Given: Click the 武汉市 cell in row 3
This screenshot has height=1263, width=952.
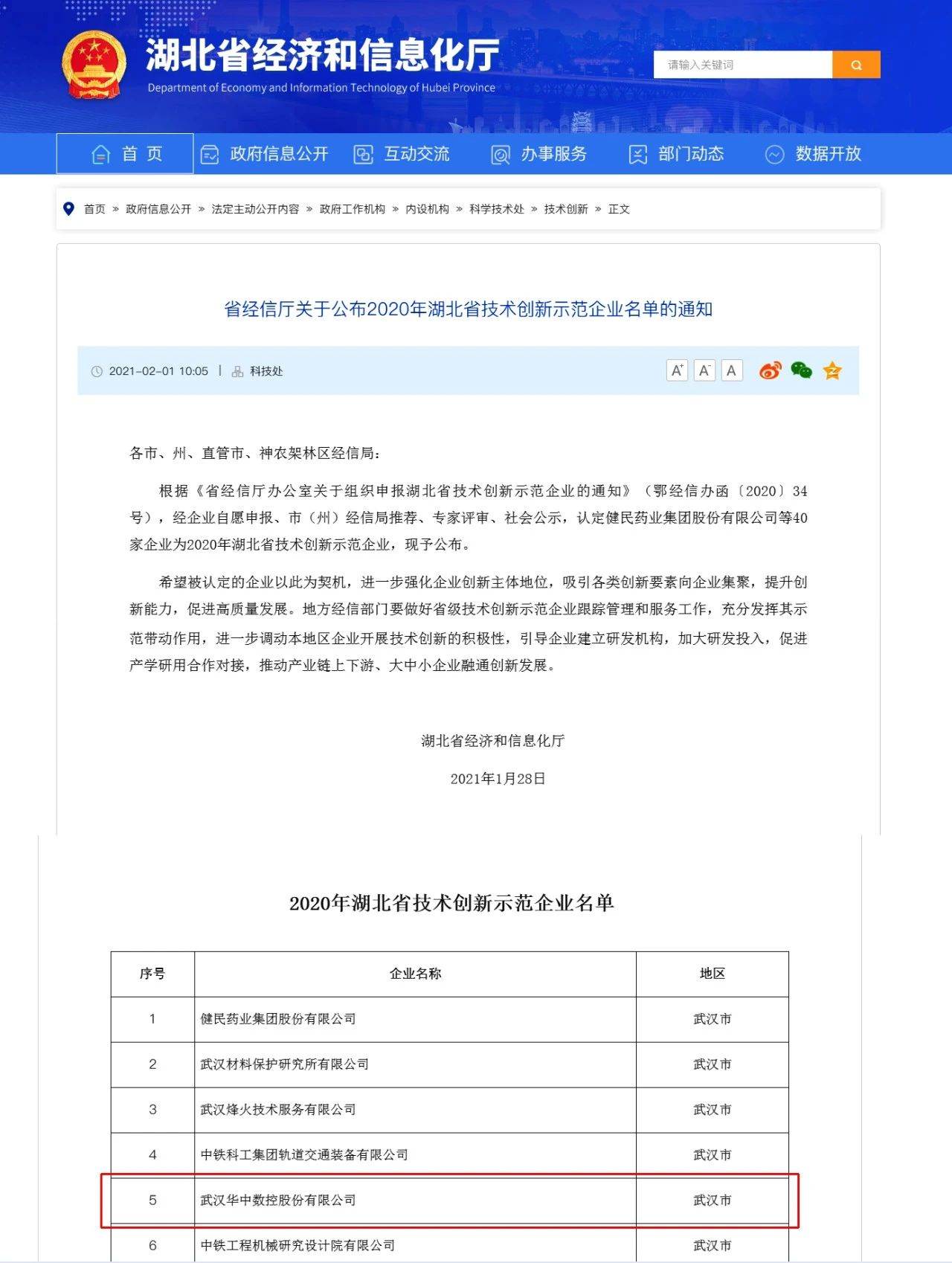Looking at the screenshot, I should [x=713, y=1110].
